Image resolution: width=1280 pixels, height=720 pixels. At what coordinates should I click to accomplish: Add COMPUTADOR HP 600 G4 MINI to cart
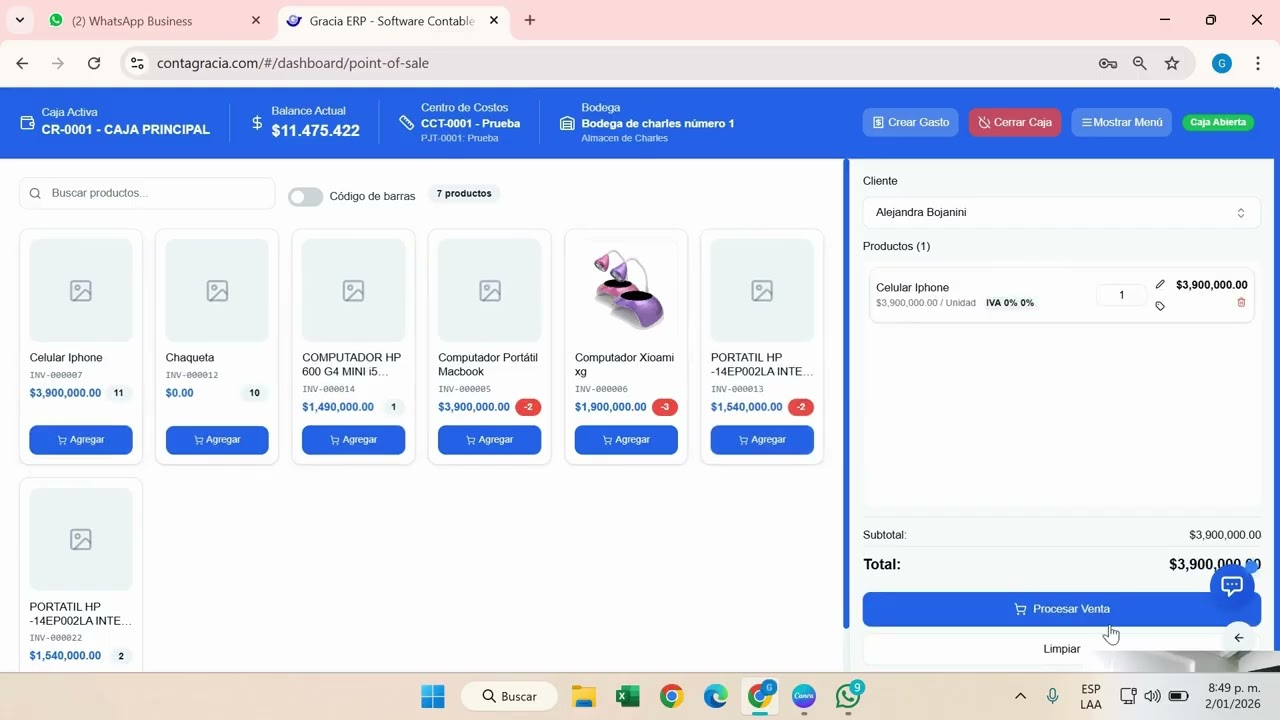(353, 440)
